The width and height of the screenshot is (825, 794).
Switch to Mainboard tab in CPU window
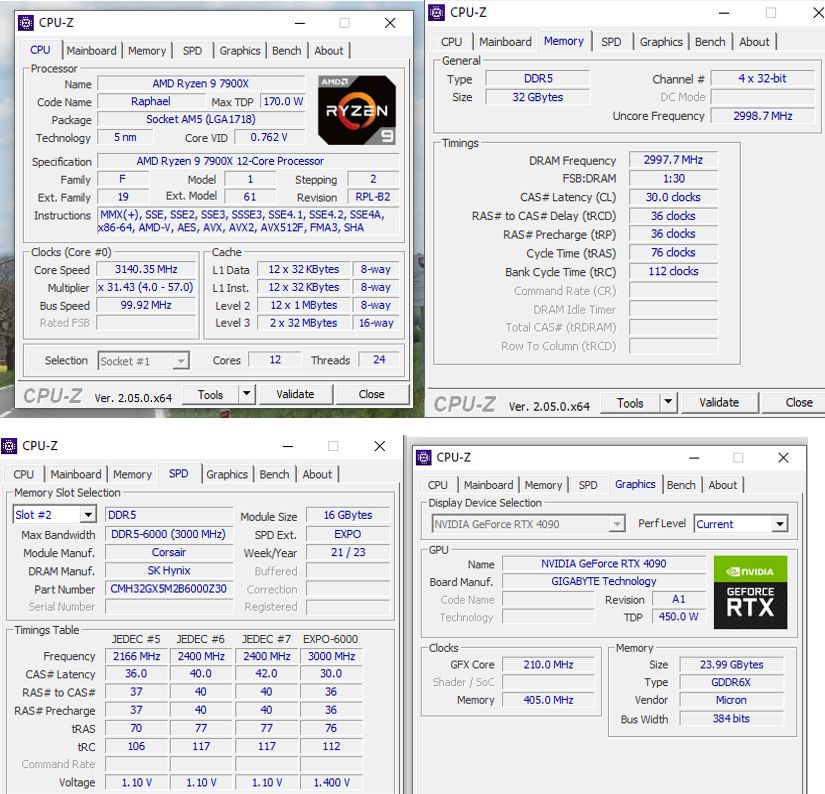pos(92,51)
